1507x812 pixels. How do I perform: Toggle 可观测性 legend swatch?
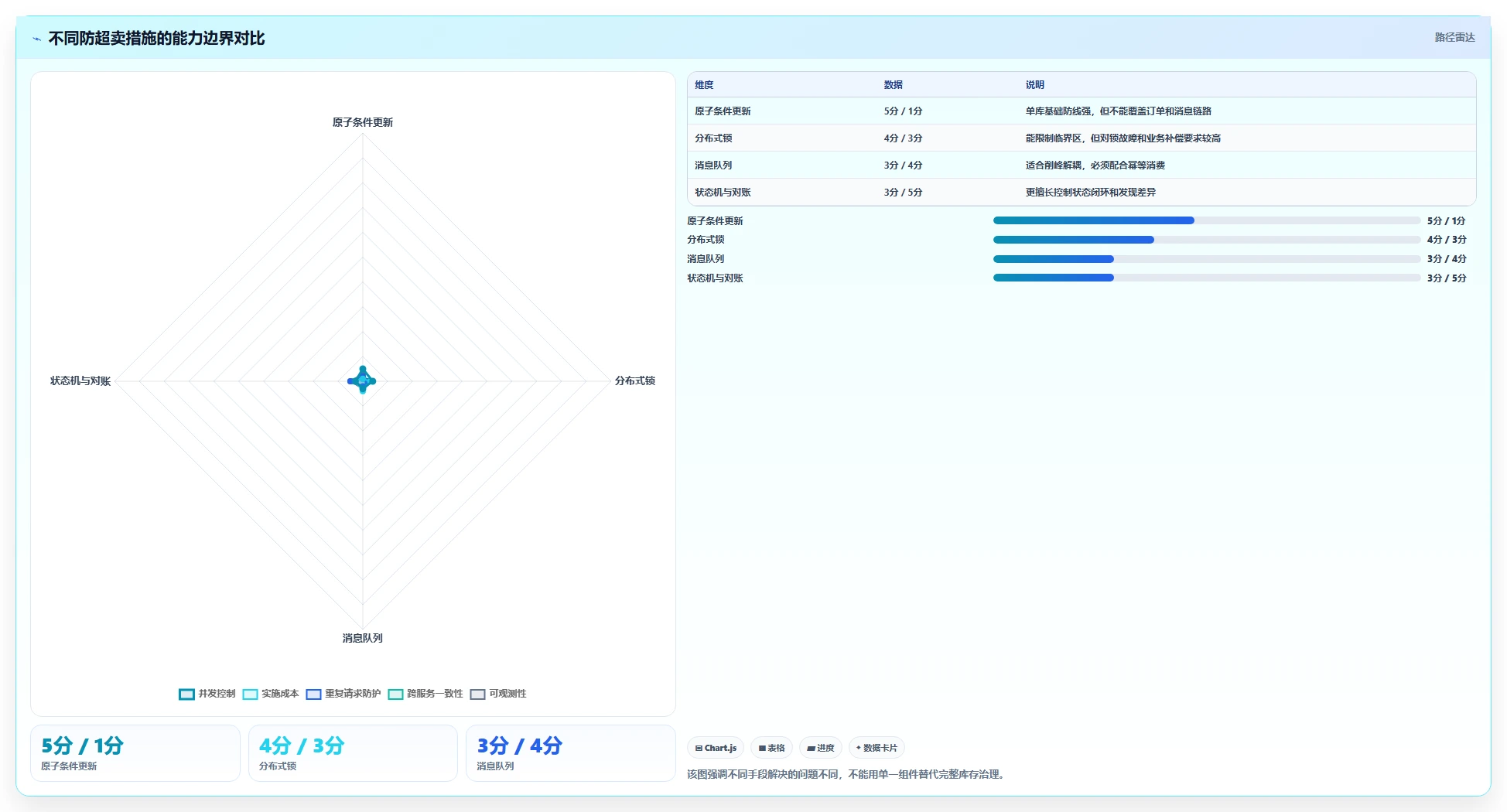coord(477,694)
